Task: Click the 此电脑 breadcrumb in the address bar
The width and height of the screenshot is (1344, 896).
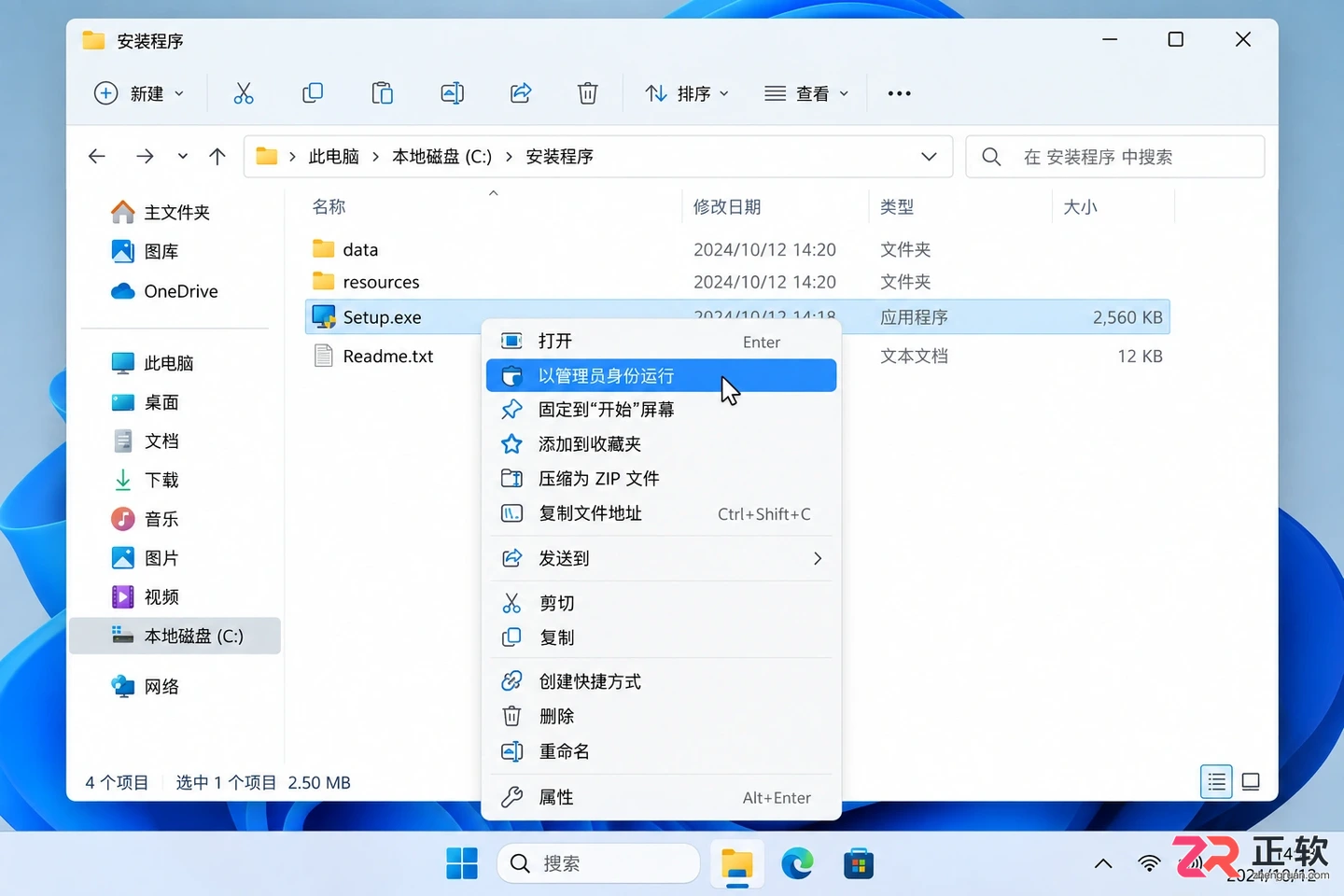Action: click(334, 156)
